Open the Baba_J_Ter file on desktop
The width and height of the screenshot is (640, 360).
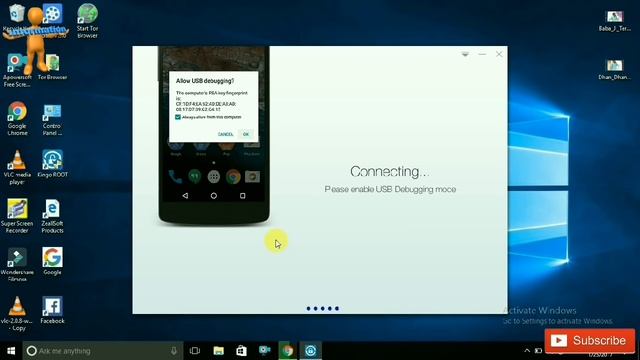615,21
